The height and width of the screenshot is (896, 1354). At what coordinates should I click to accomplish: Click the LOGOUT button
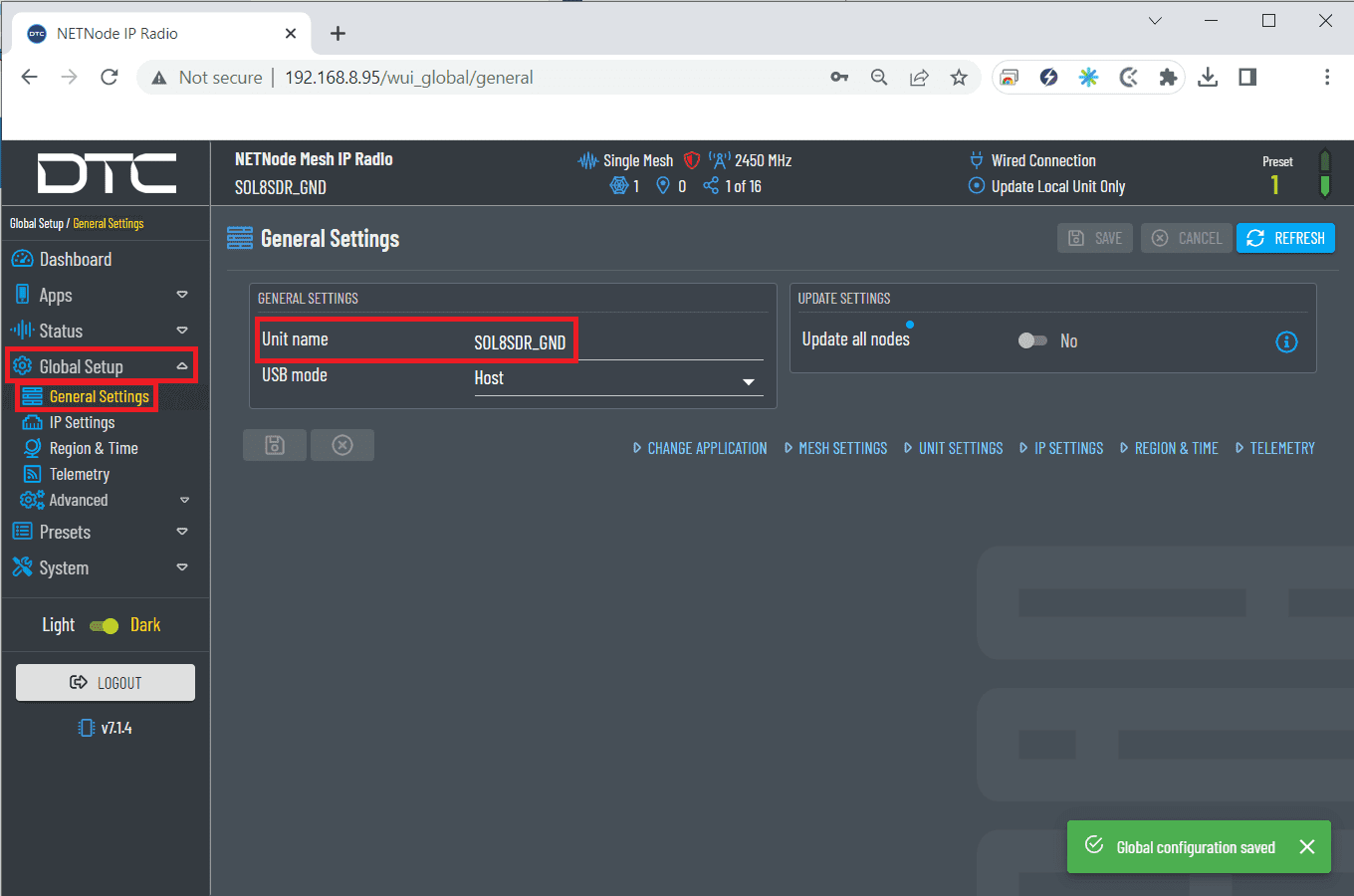point(106,683)
